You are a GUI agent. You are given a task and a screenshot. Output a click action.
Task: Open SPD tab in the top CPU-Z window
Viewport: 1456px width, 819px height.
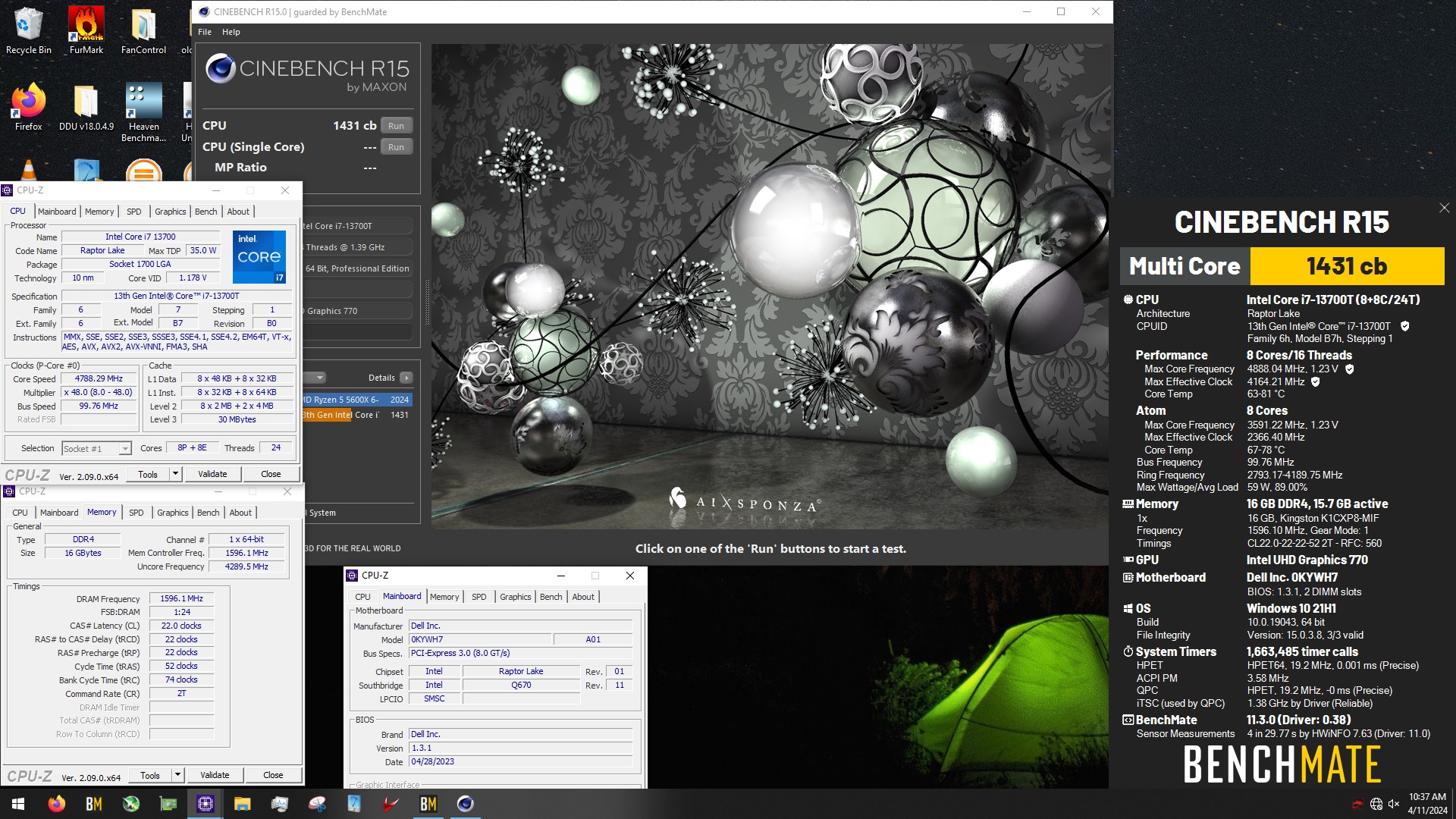134,212
